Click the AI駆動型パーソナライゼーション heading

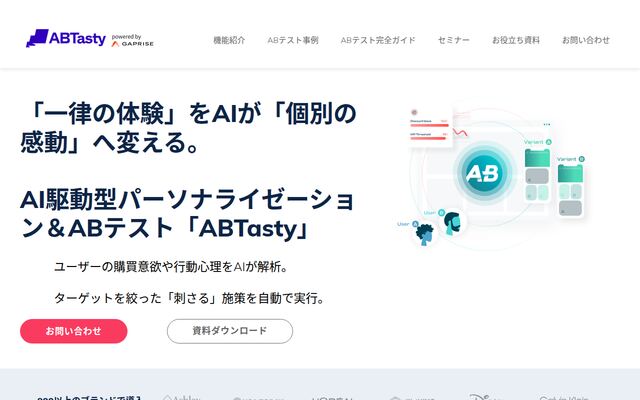[187, 213]
